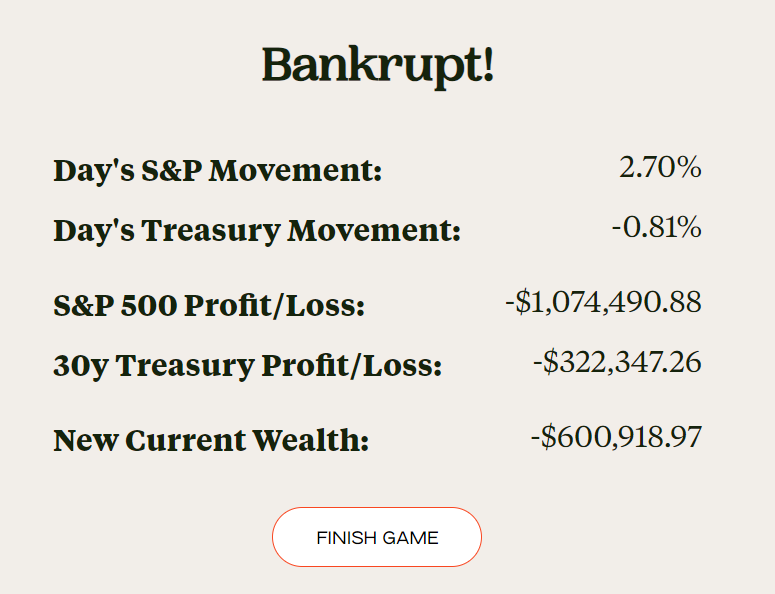
Task: Click the -0.81% Treasury movement value
Action: coord(656,227)
